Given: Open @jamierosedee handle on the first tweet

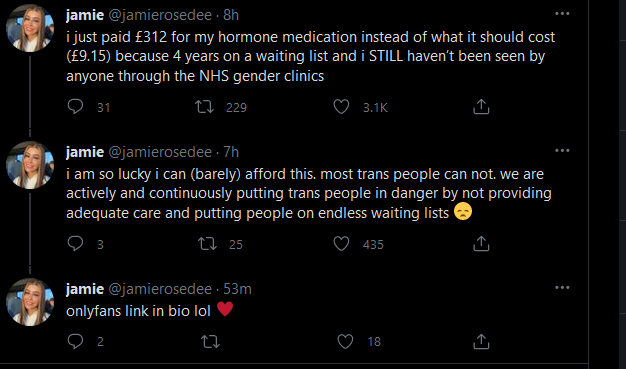Looking at the screenshot, I should click(160, 15).
